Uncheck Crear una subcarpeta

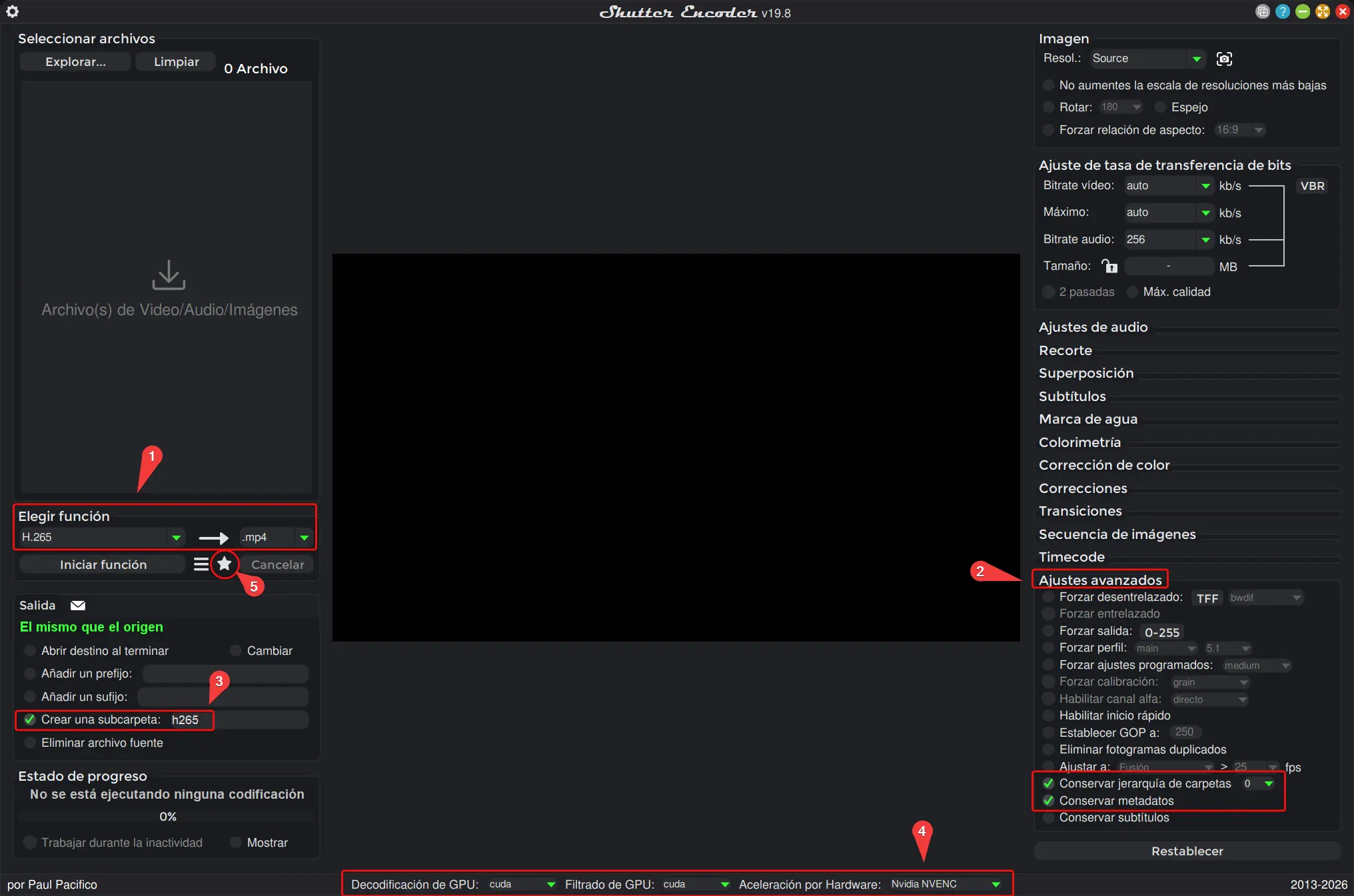29,720
